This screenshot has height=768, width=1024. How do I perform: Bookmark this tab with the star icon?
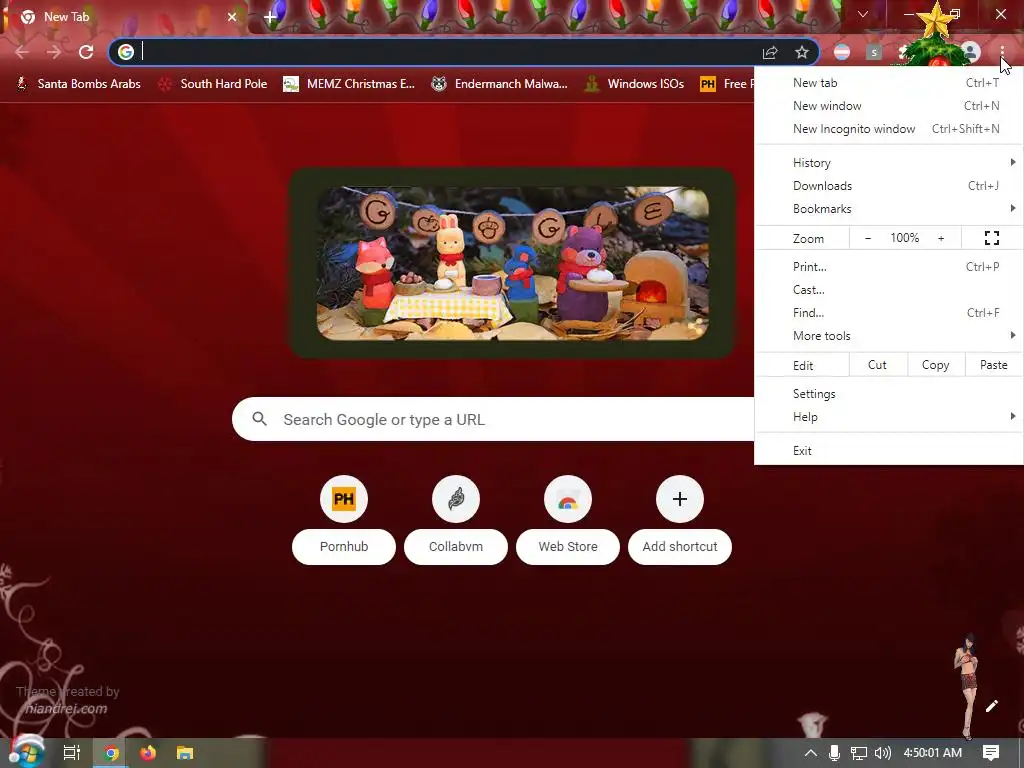tap(802, 52)
